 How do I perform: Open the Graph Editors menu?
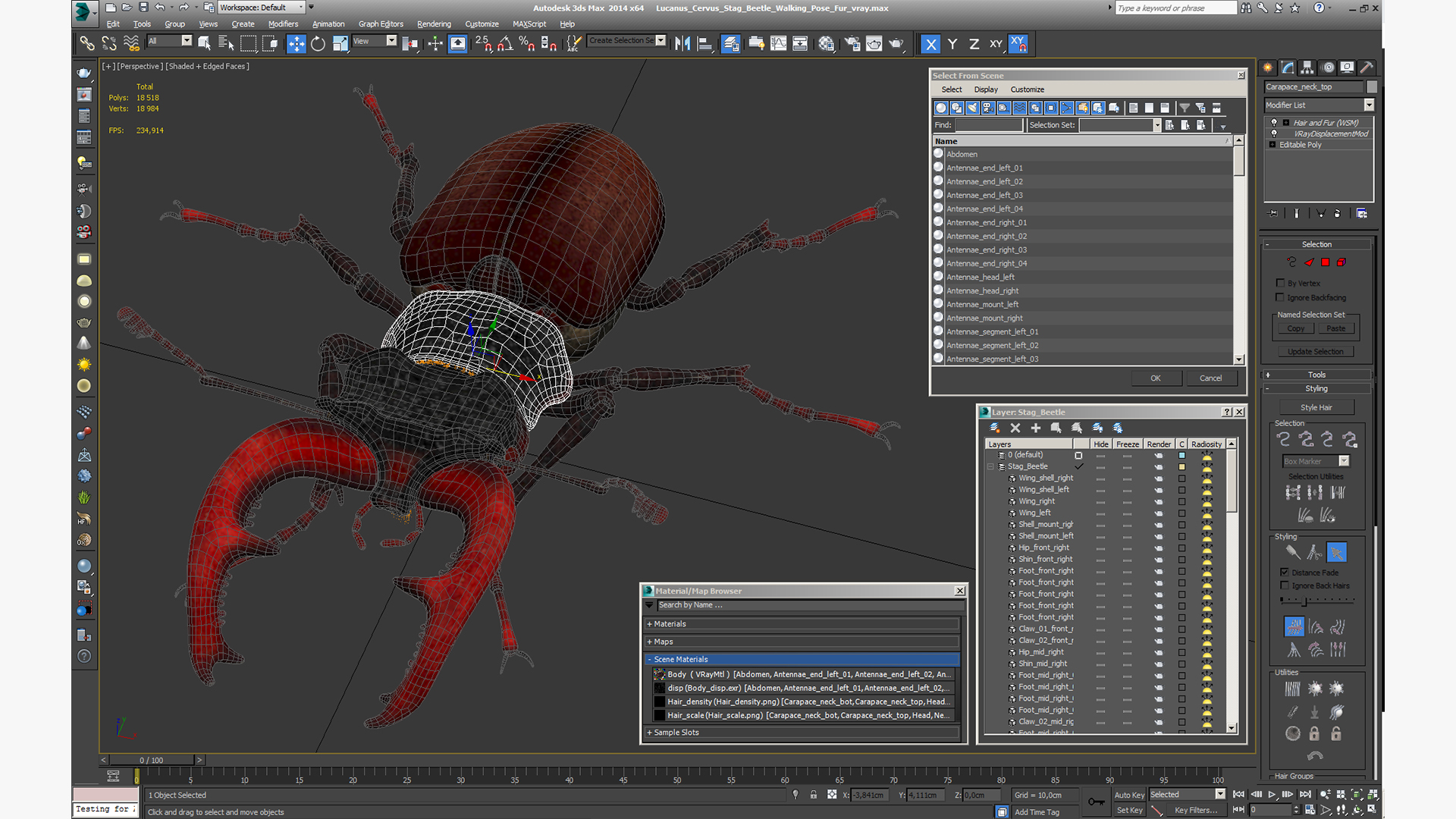coord(381,24)
